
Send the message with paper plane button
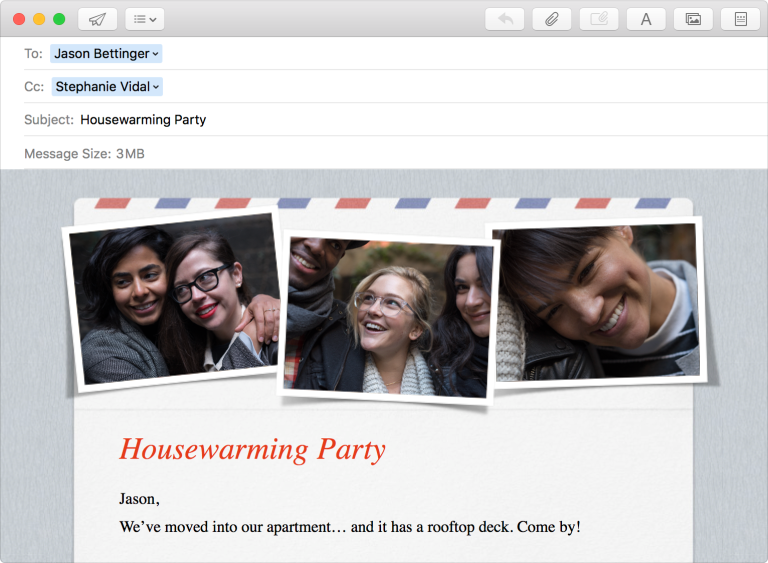pos(97,19)
